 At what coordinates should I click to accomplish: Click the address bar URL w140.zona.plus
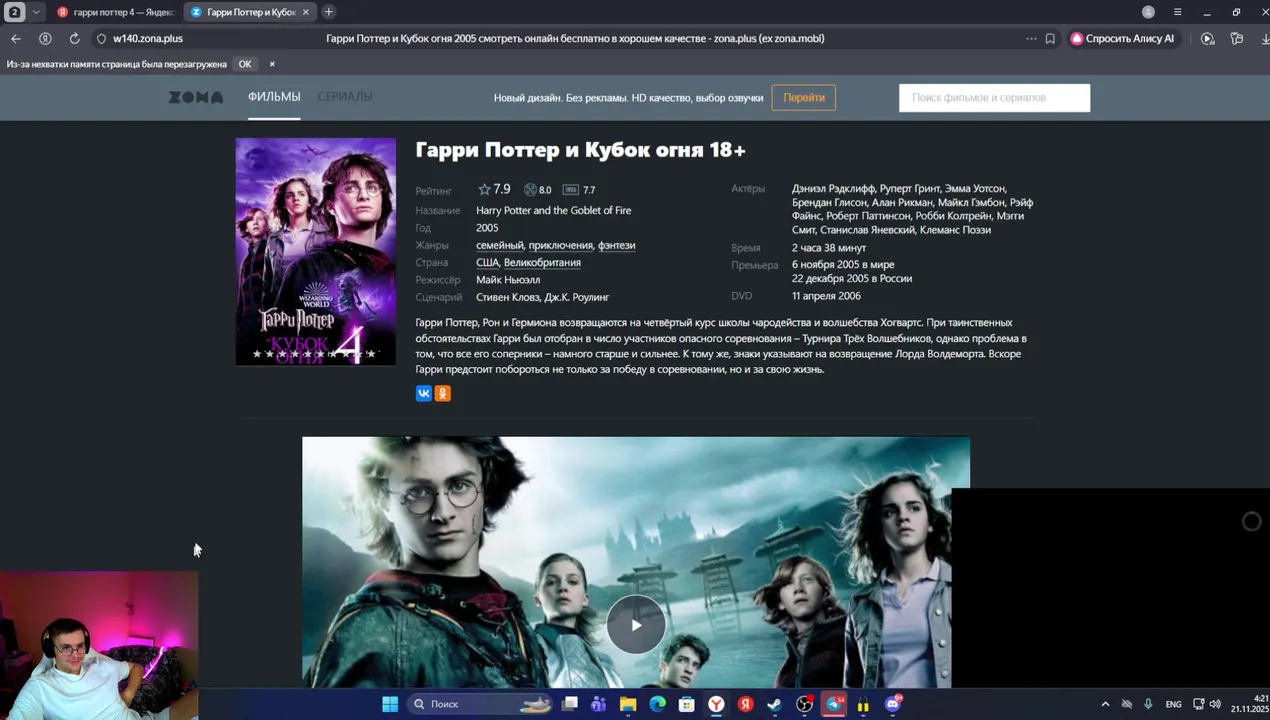(x=148, y=39)
